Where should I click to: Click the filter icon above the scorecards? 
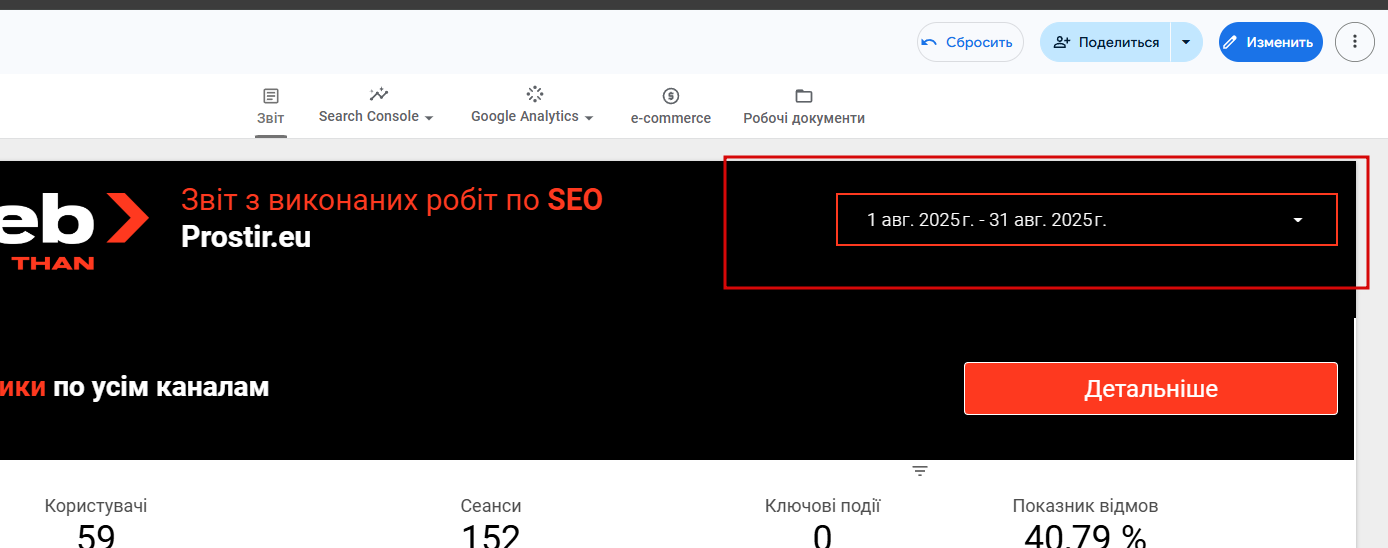click(x=920, y=471)
